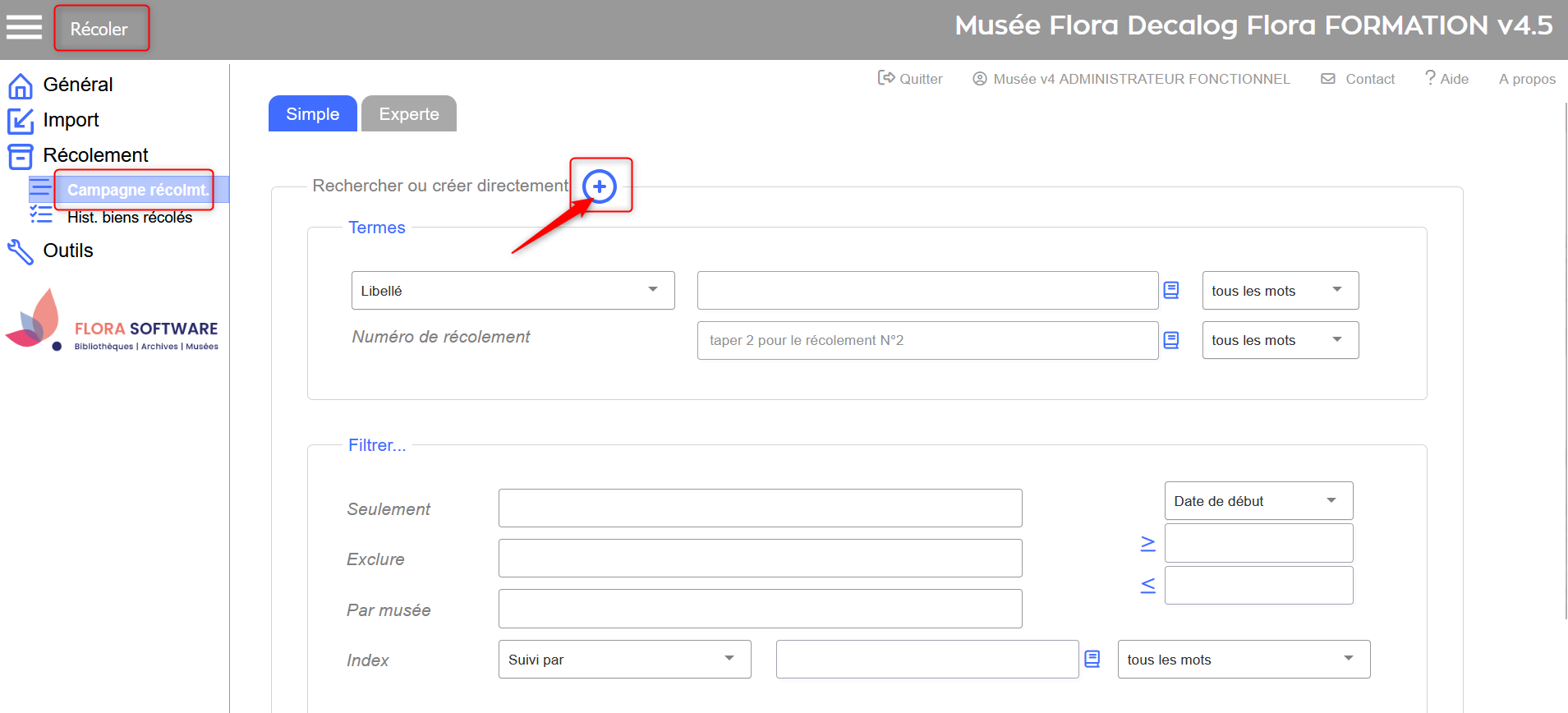Click the Numéro de récolement input field
Screen dimensions: 1568x713
tap(927, 340)
